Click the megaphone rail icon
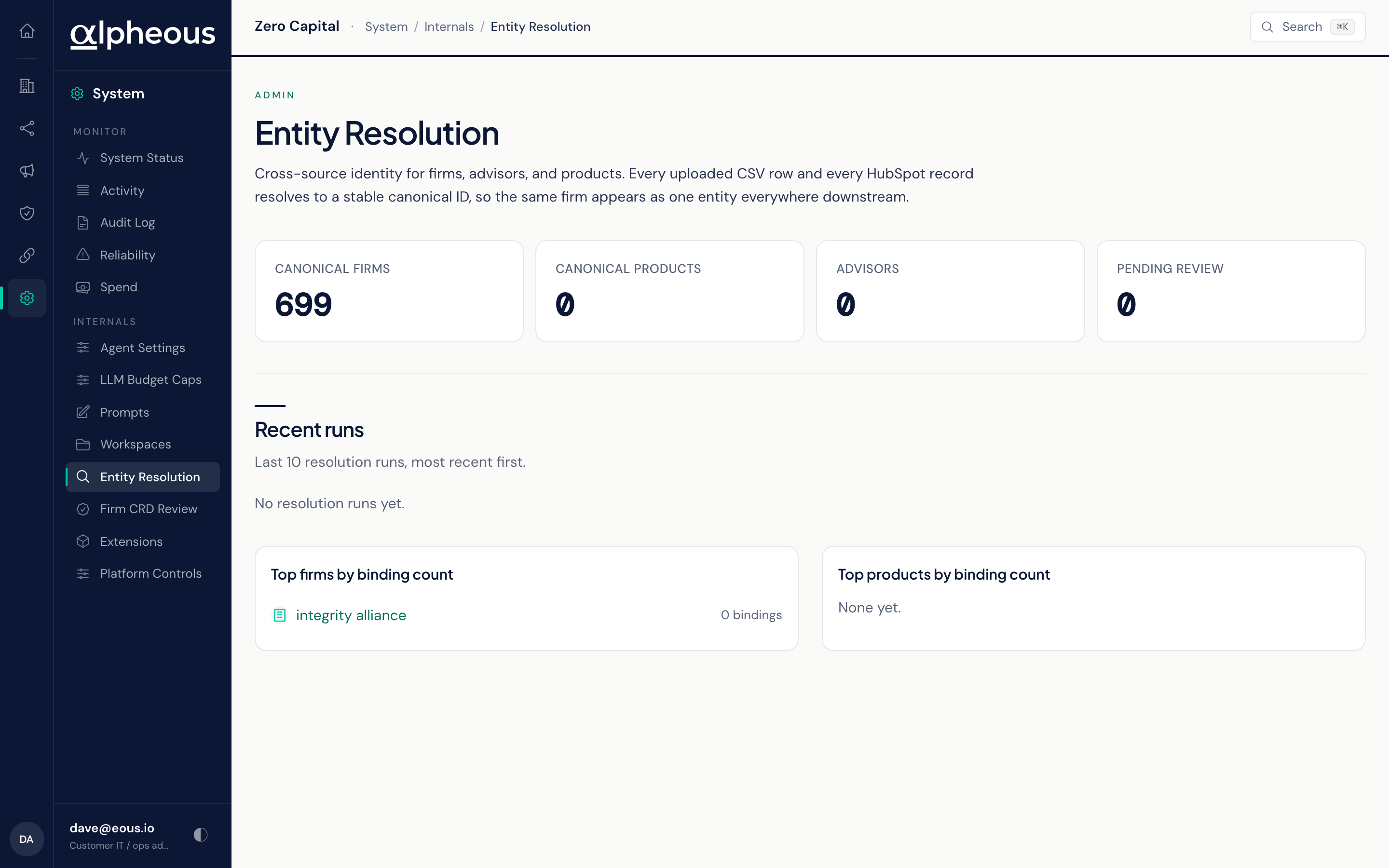The height and width of the screenshot is (868, 1389). tap(27, 171)
